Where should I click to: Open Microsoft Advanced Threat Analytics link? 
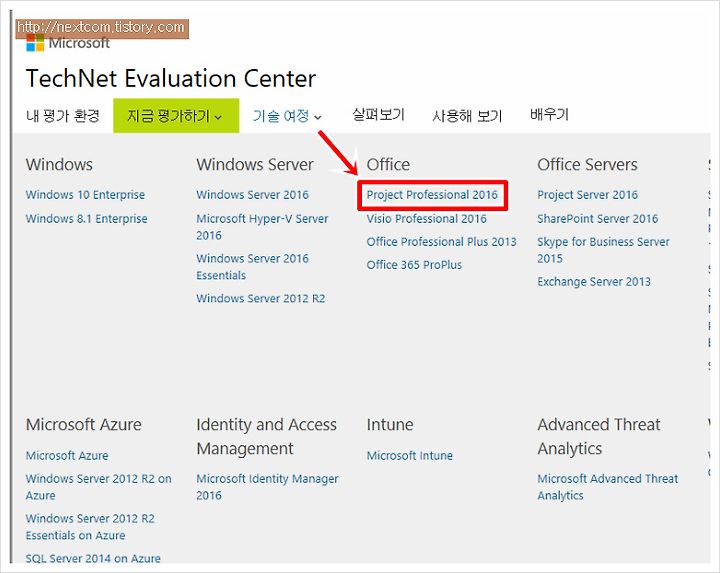pos(608,487)
